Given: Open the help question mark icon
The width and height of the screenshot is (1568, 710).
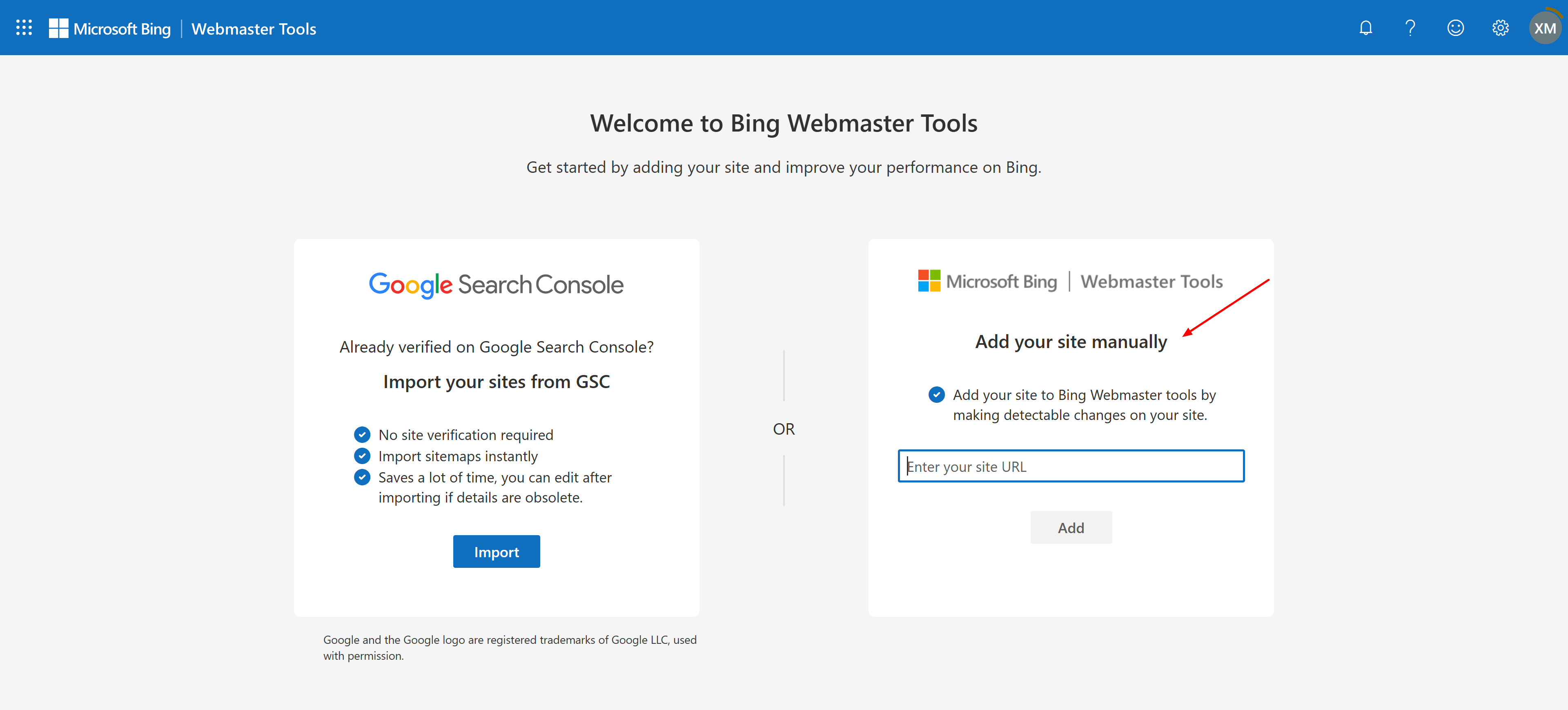Looking at the screenshot, I should pyautogui.click(x=1410, y=28).
